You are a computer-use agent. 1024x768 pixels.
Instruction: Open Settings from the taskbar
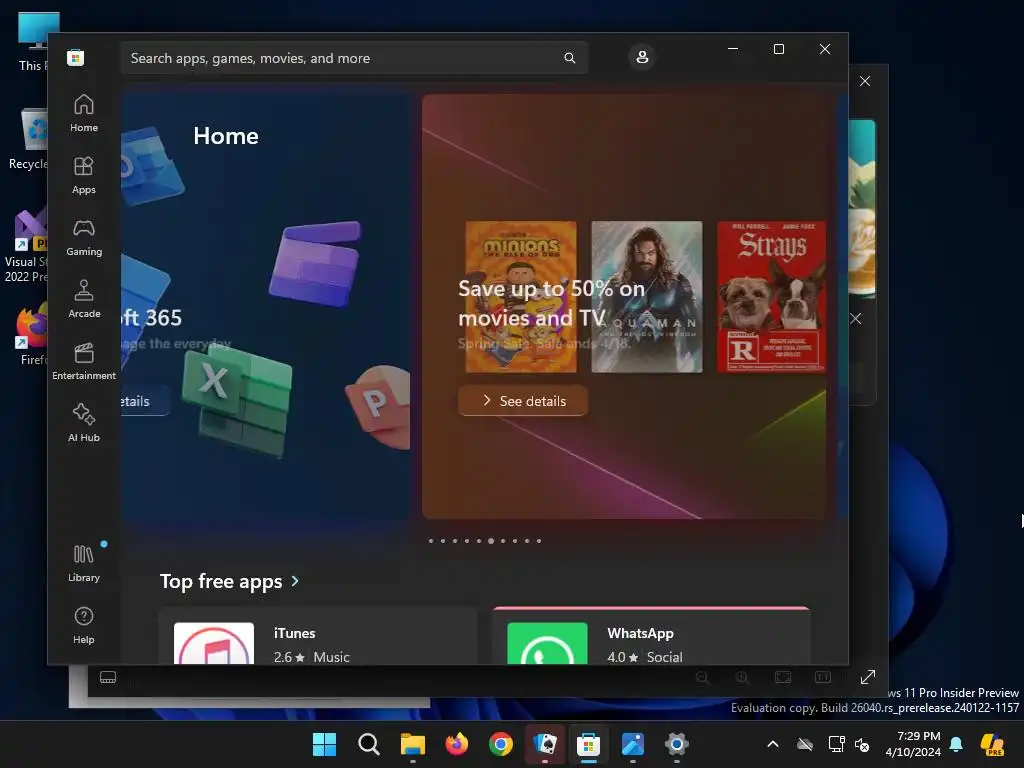click(x=677, y=744)
